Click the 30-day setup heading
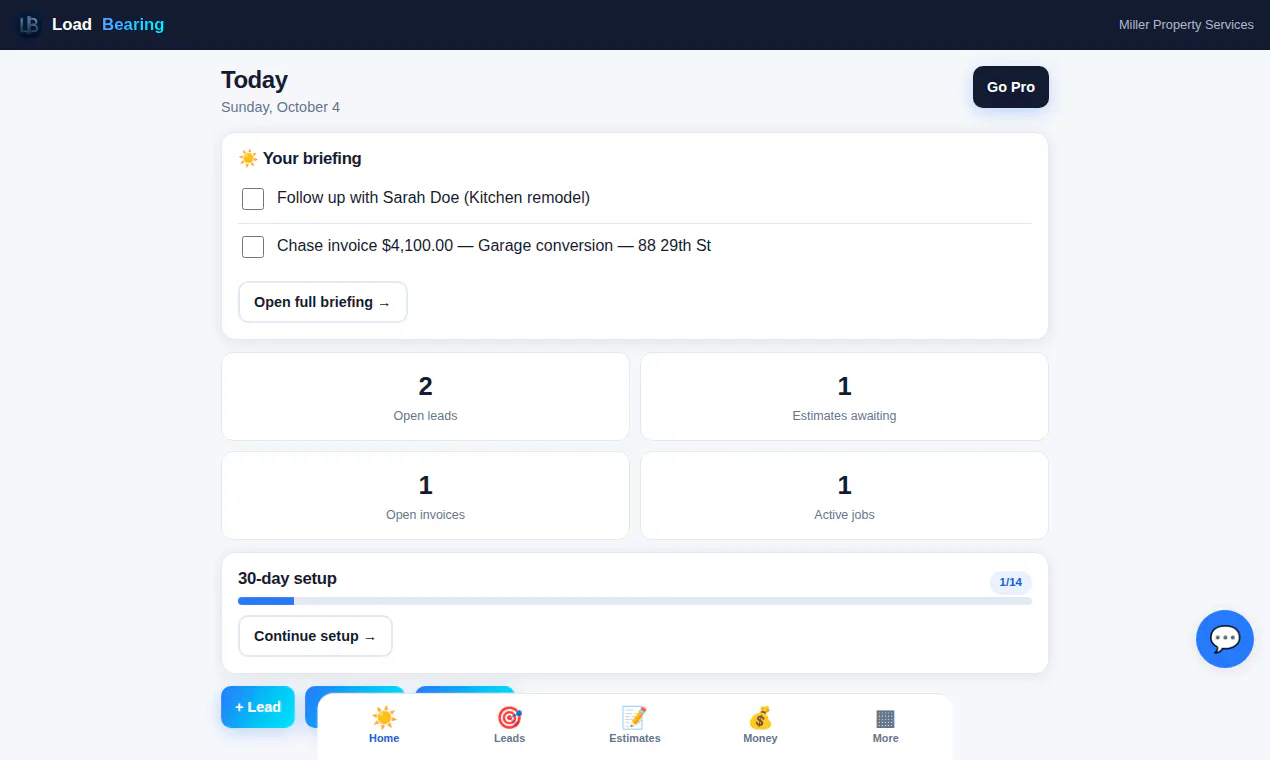This screenshot has width=1270, height=760. [287, 578]
